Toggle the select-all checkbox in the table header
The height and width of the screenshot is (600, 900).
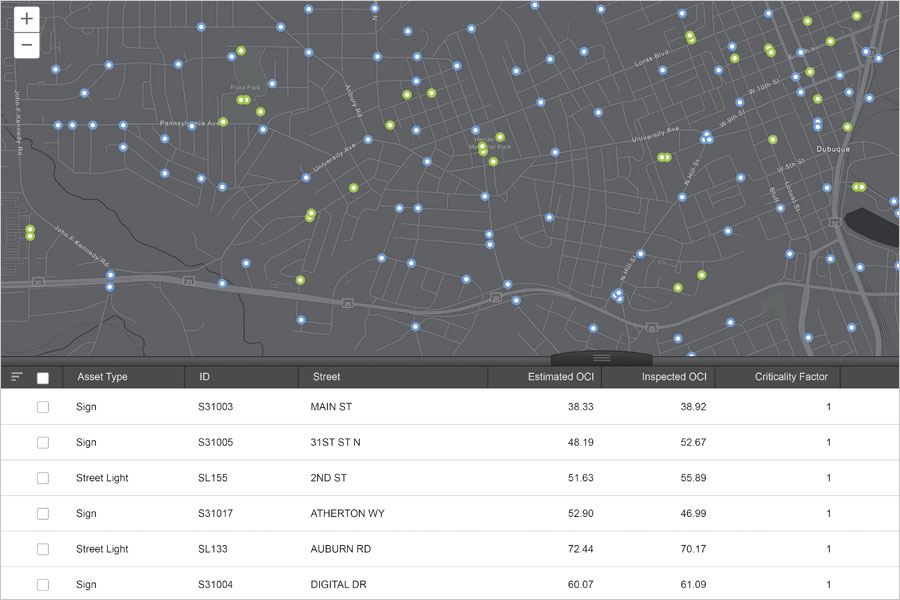coord(42,377)
